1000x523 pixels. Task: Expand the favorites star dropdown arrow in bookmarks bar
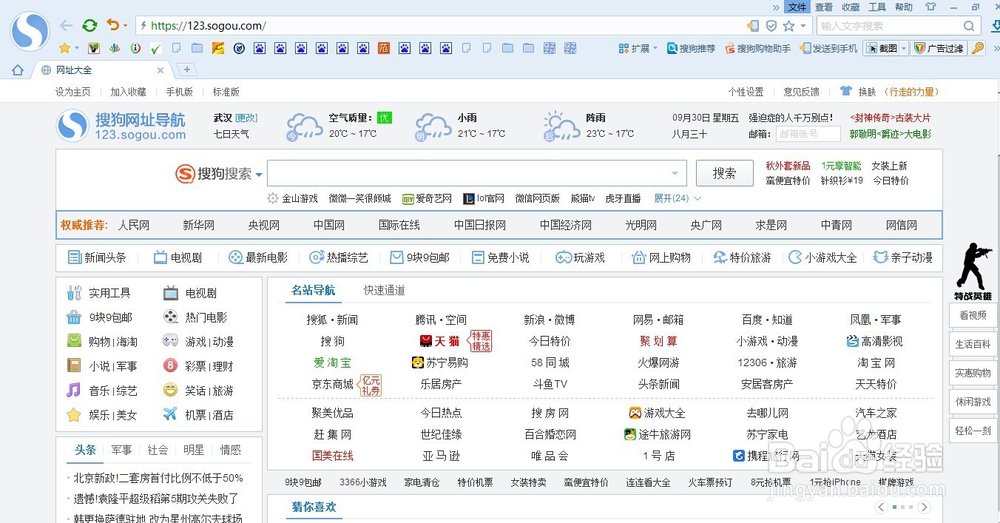(77, 48)
